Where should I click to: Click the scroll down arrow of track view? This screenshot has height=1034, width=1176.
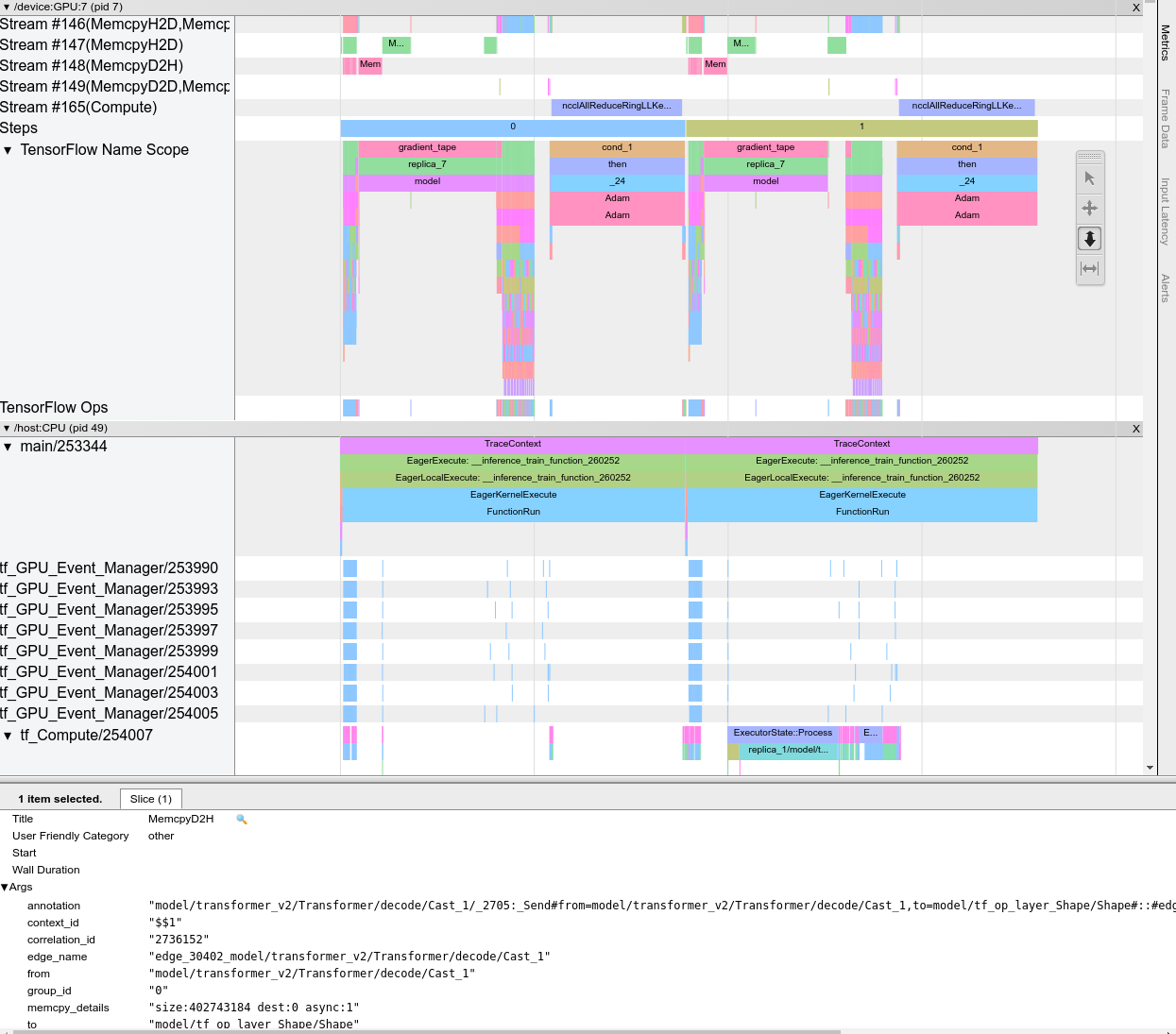pyautogui.click(x=1150, y=768)
